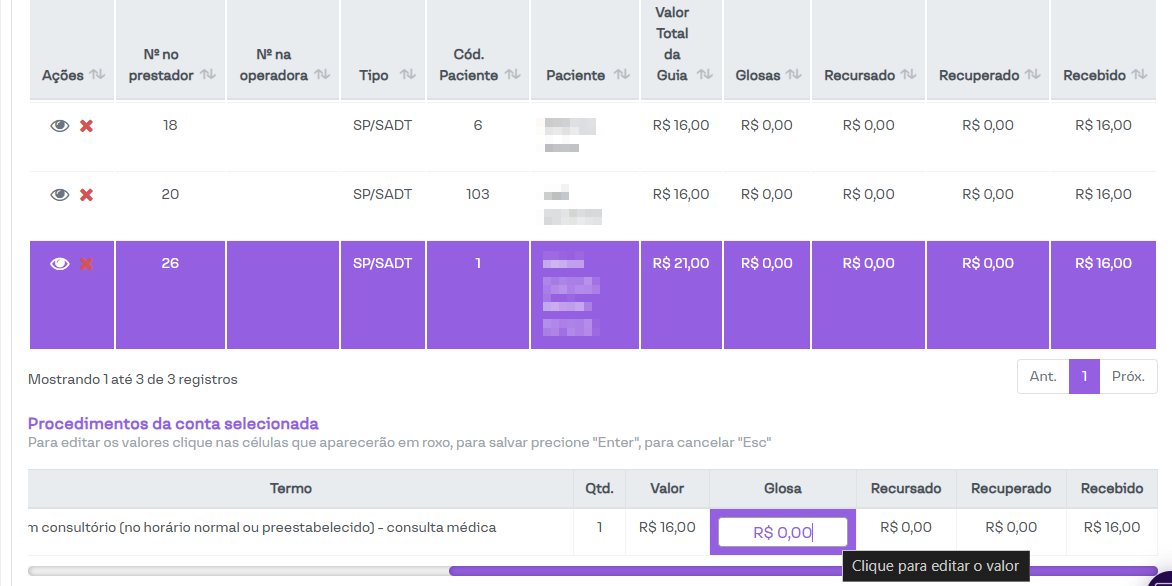Delete guide number 18 with red X

click(86, 126)
